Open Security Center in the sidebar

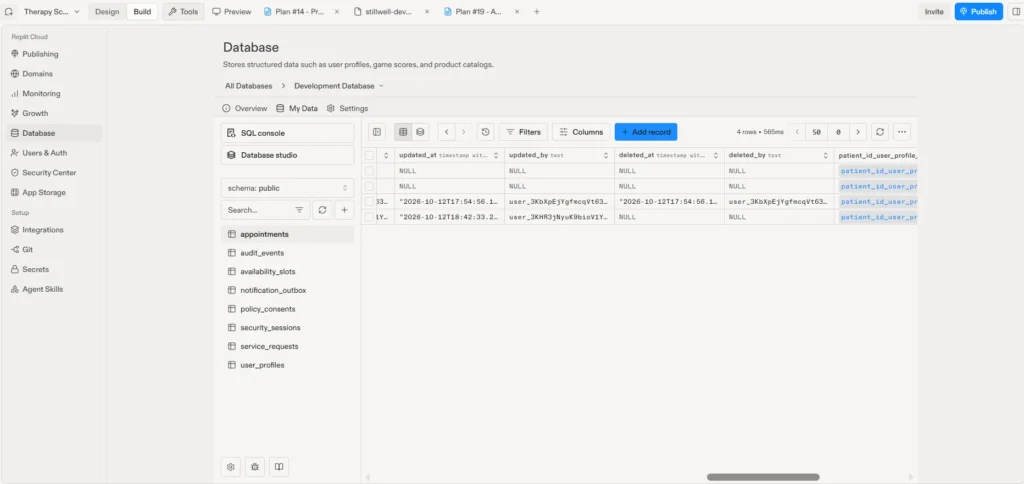pyautogui.click(x=52, y=173)
